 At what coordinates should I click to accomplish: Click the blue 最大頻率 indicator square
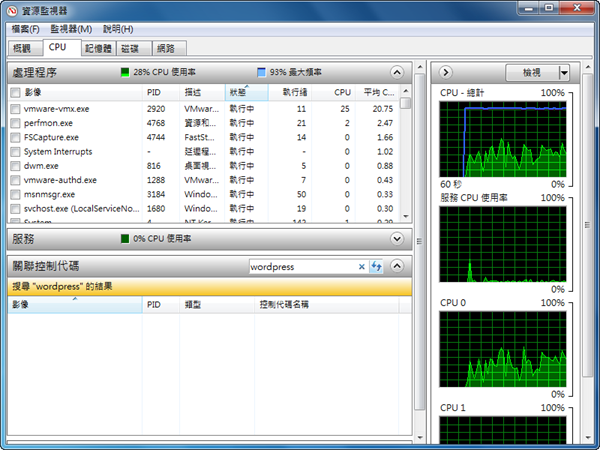point(261,72)
